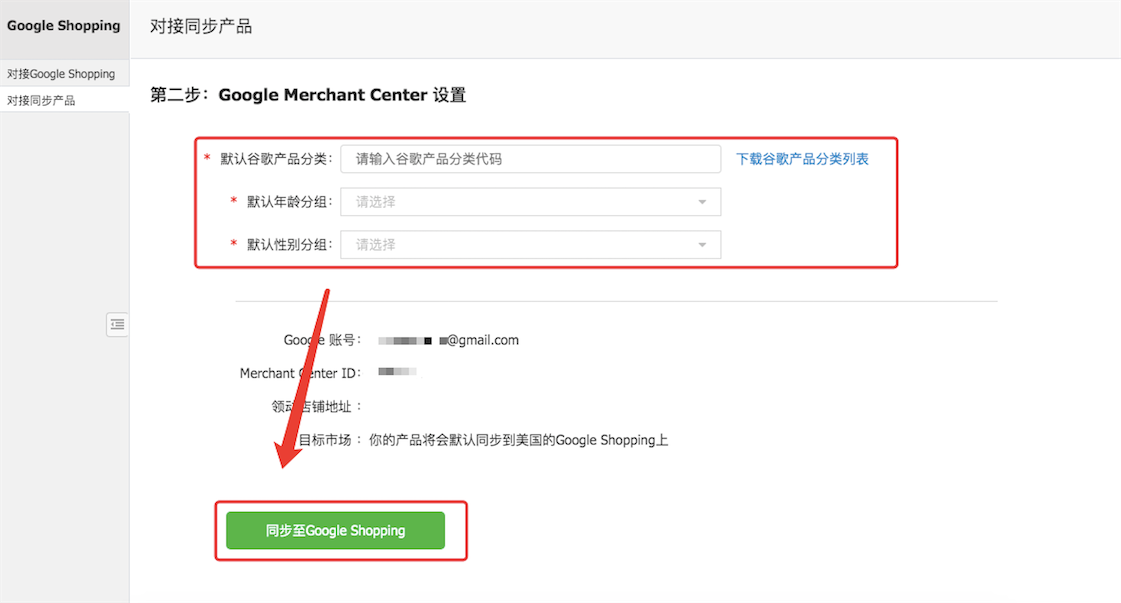Select 对接Google Shopping in the sidebar
This screenshot has width=1121, height=603.
tap(61, 74)
